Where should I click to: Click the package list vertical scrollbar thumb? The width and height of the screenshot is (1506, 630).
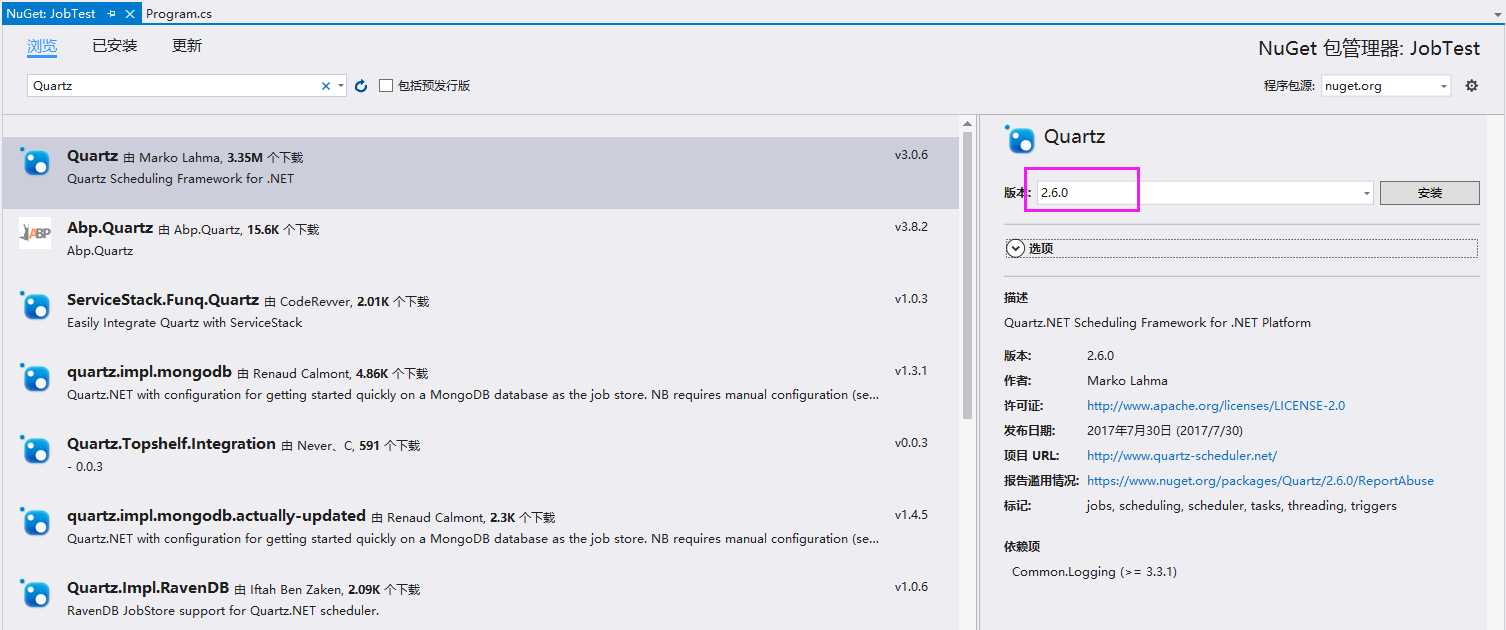point(967,276)
